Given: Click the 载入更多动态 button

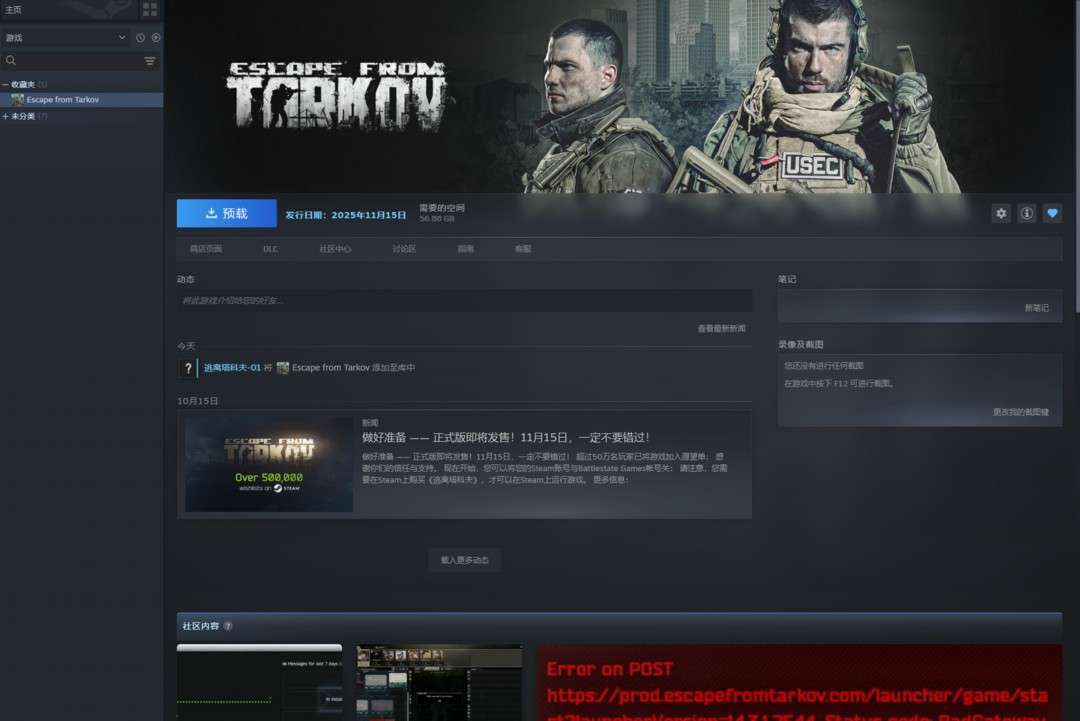Looking at the screenshot, I should click(x=464, y=560).
